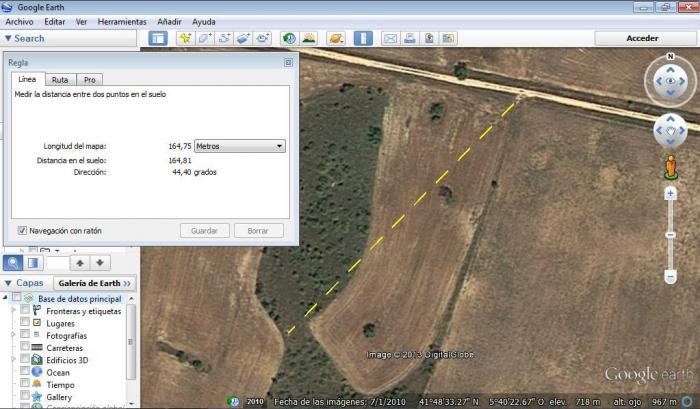Open the Herramientas menu
700x409 pixels.
point(122,21)
